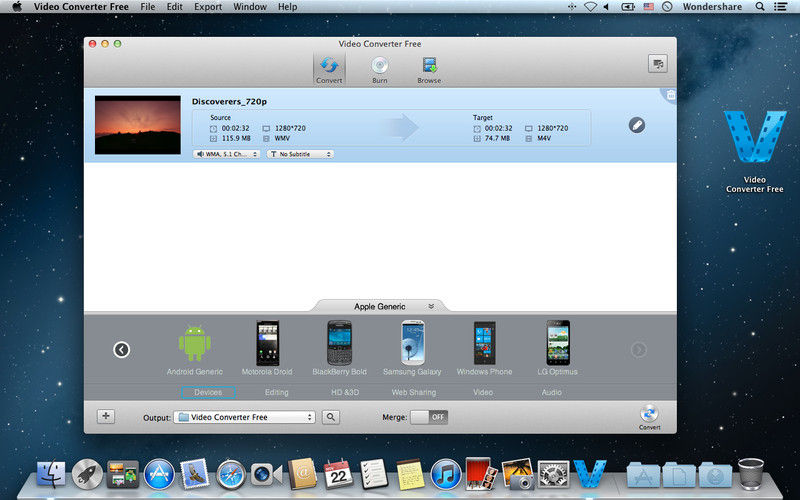Image resolution: width=800 pixels, height=500 pixels.
Task: Choose the Android Generic preset
Action: [x=195, y=348]
